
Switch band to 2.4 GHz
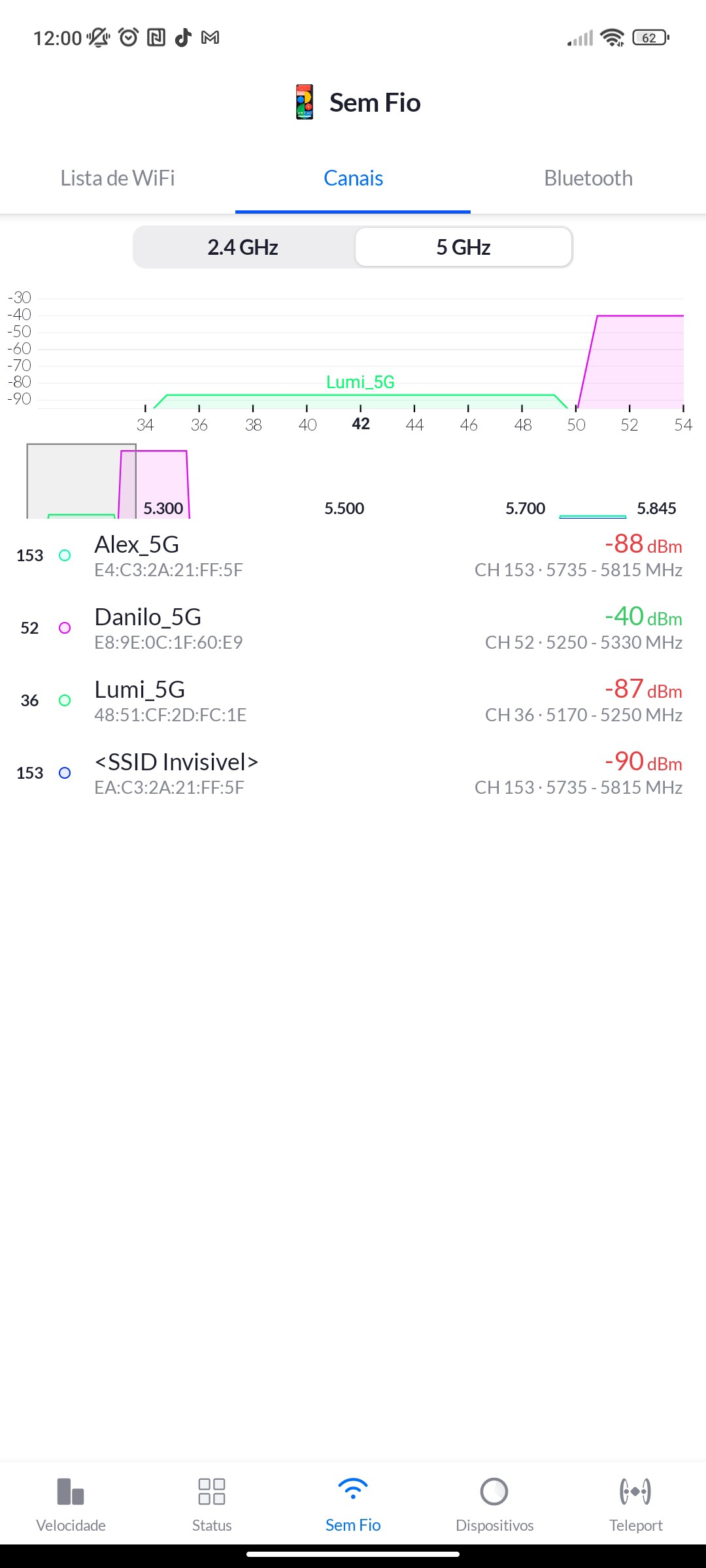click(x=243, y=248)
